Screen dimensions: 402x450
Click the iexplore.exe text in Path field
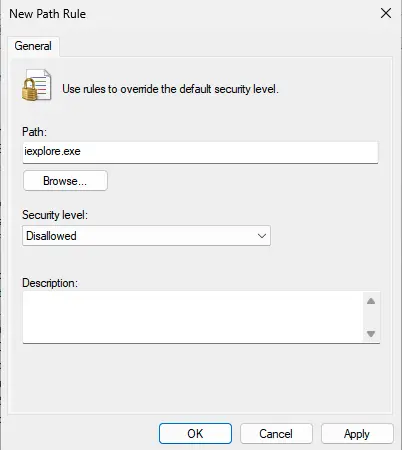tap(52, 151)
